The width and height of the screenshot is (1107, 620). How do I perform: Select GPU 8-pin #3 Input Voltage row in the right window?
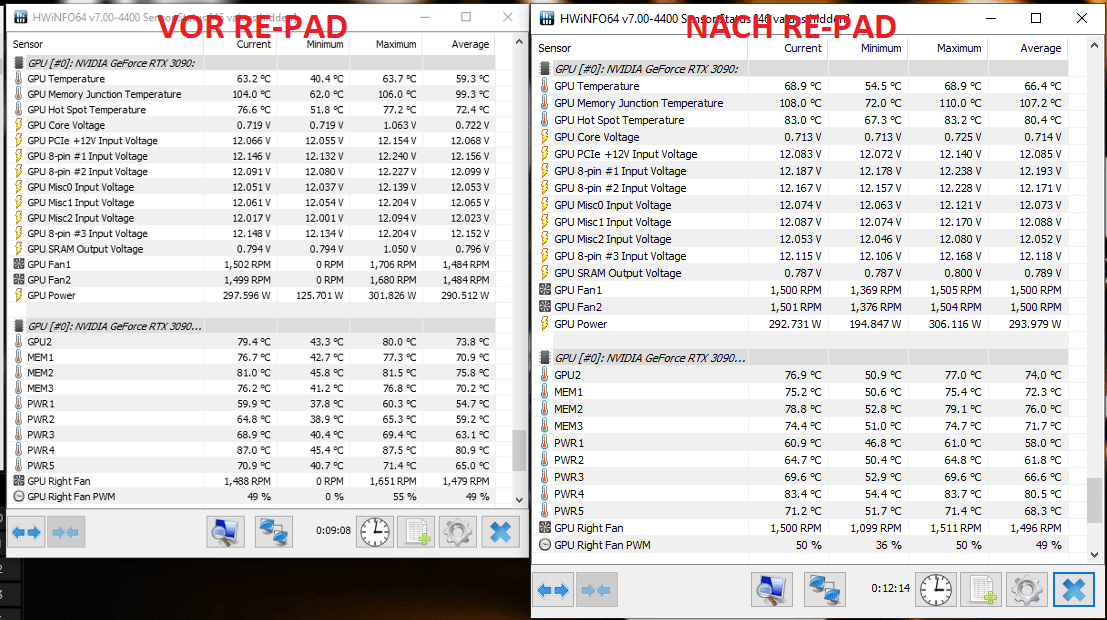click(801, 256)
